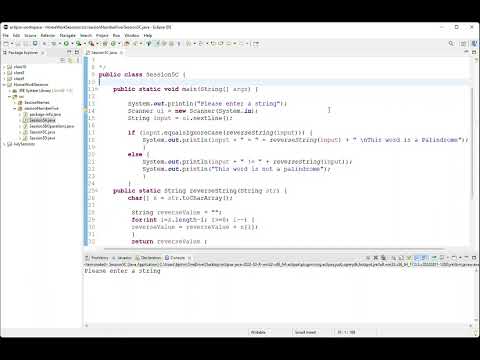Screen dimensions: 480x360
Task: Select the Package Explorer tab
Action: pyautogui.click(x=23, y=53)
